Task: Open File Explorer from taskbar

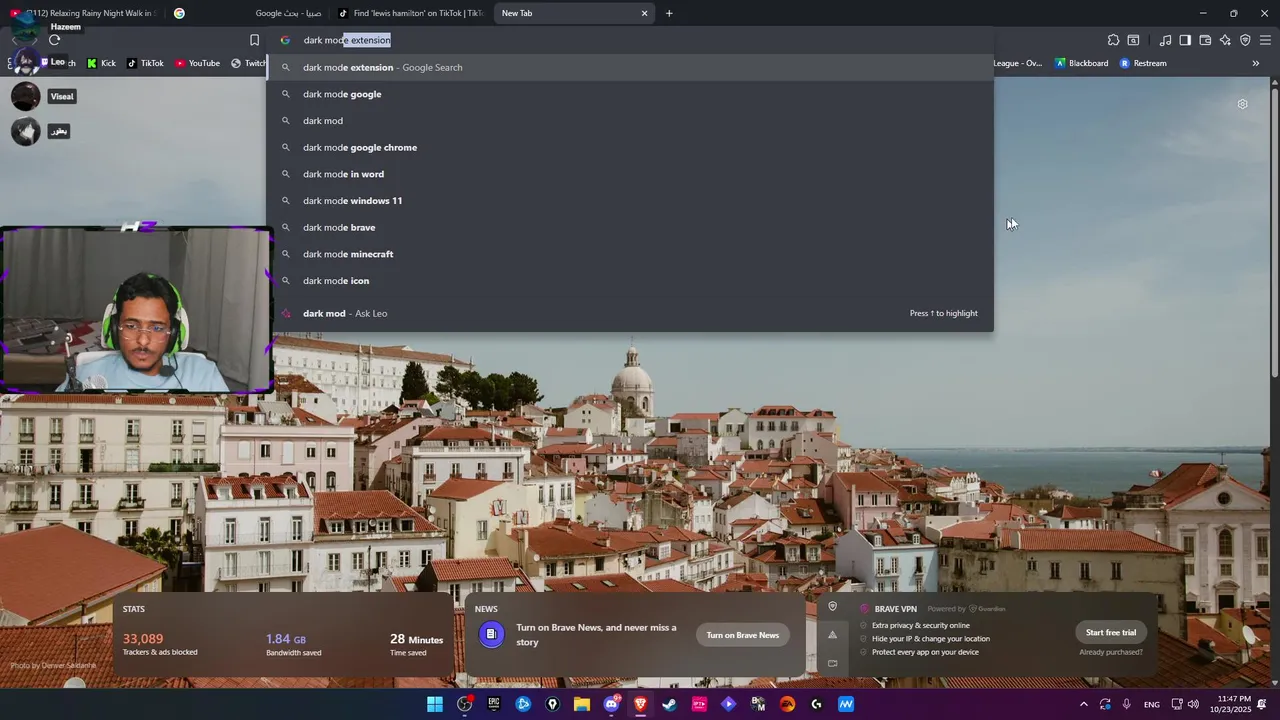Action: click(x=581, y=704)
